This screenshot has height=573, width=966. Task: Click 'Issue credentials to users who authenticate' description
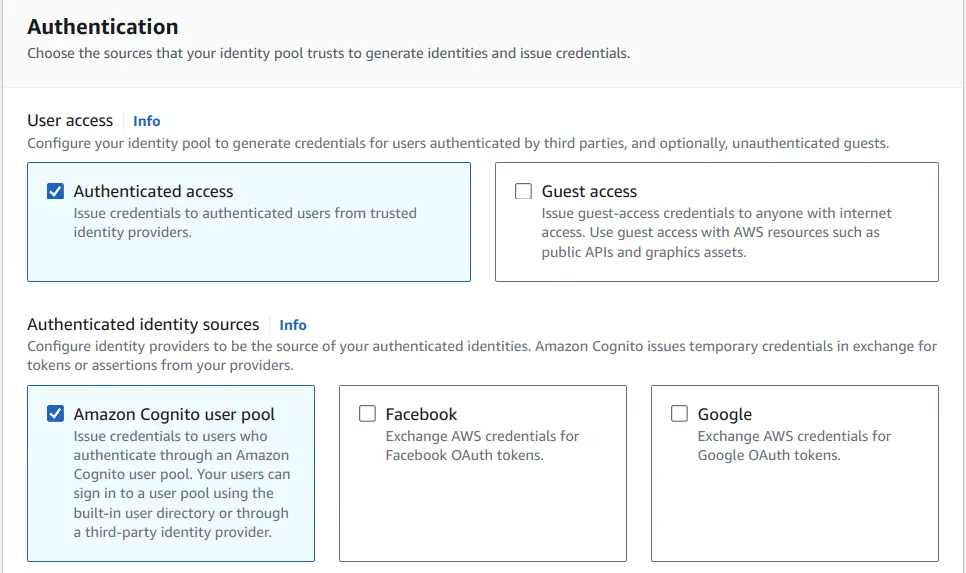182,484
